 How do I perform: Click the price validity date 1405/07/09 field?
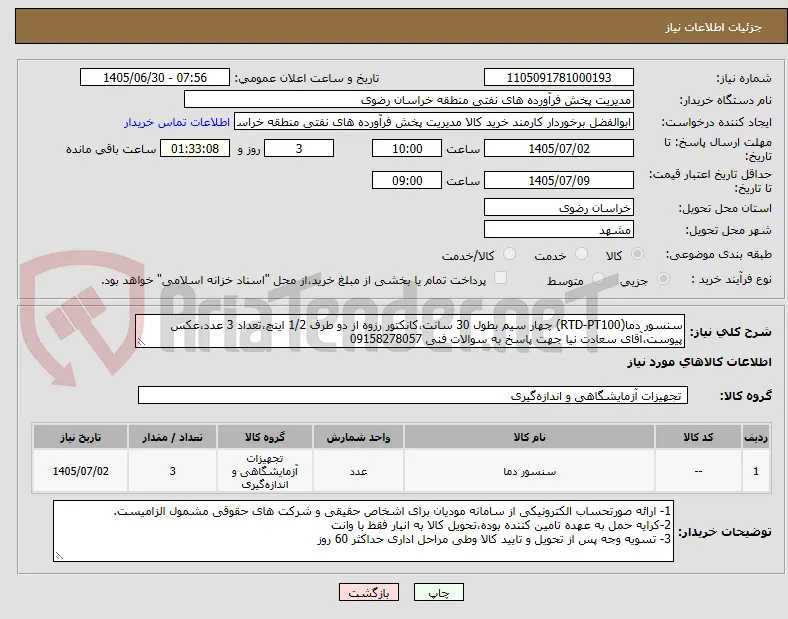coord(558,180)
